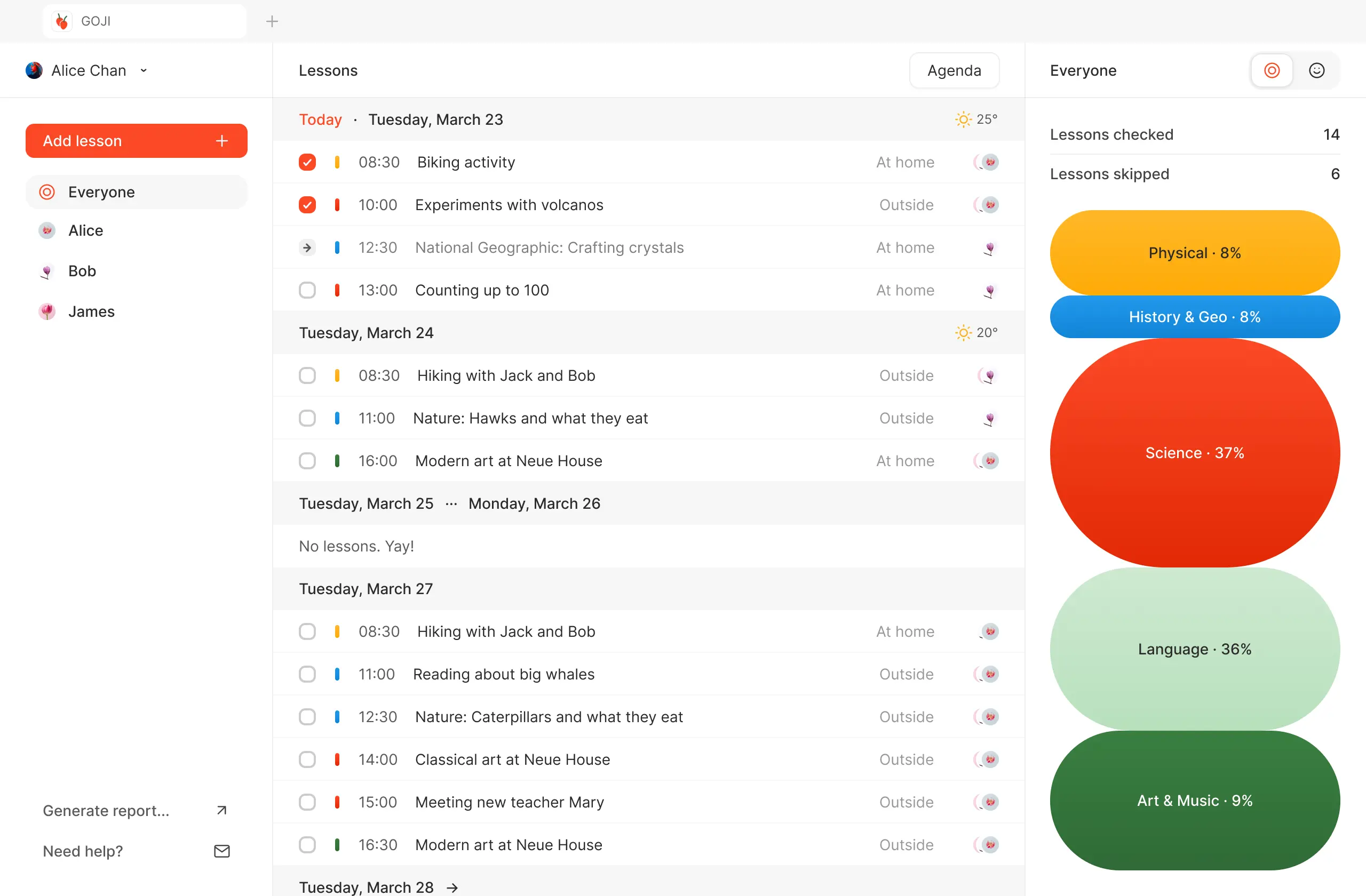Expand Tuesday, March 28 lessons
1366x896 pixels.
(x=451, y=887)
